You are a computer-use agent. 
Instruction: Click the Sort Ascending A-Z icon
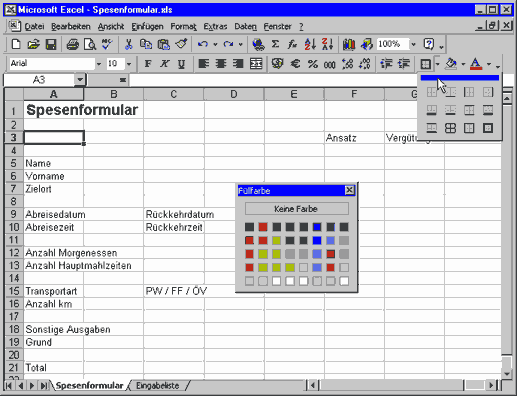click(x=310, y=44)
